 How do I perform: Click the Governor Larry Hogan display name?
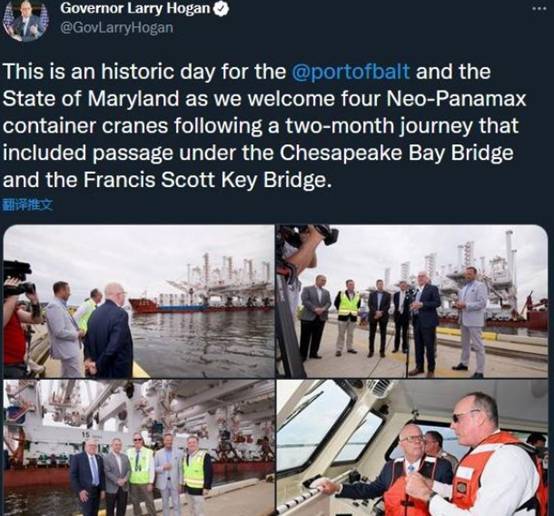135,9
